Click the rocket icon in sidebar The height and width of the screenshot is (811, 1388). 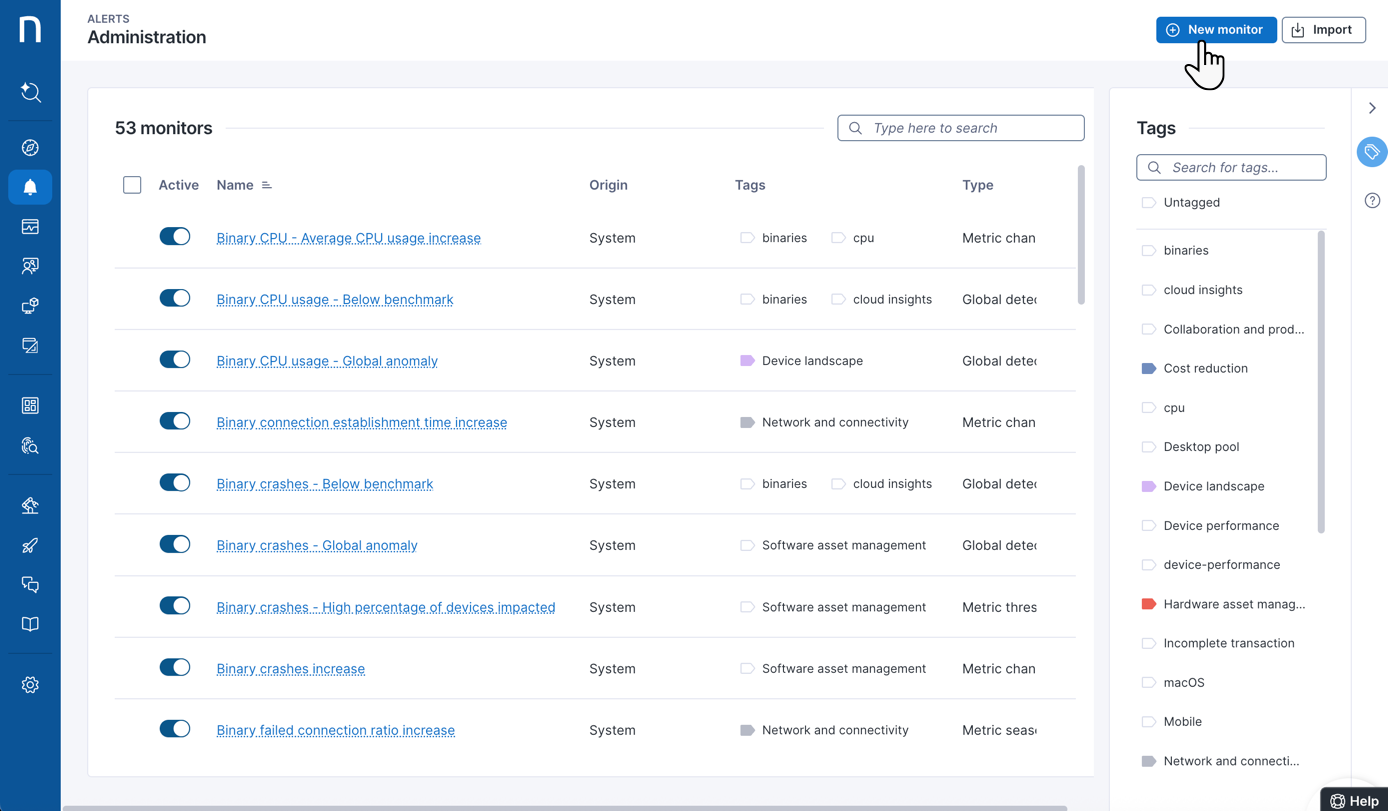30,545
